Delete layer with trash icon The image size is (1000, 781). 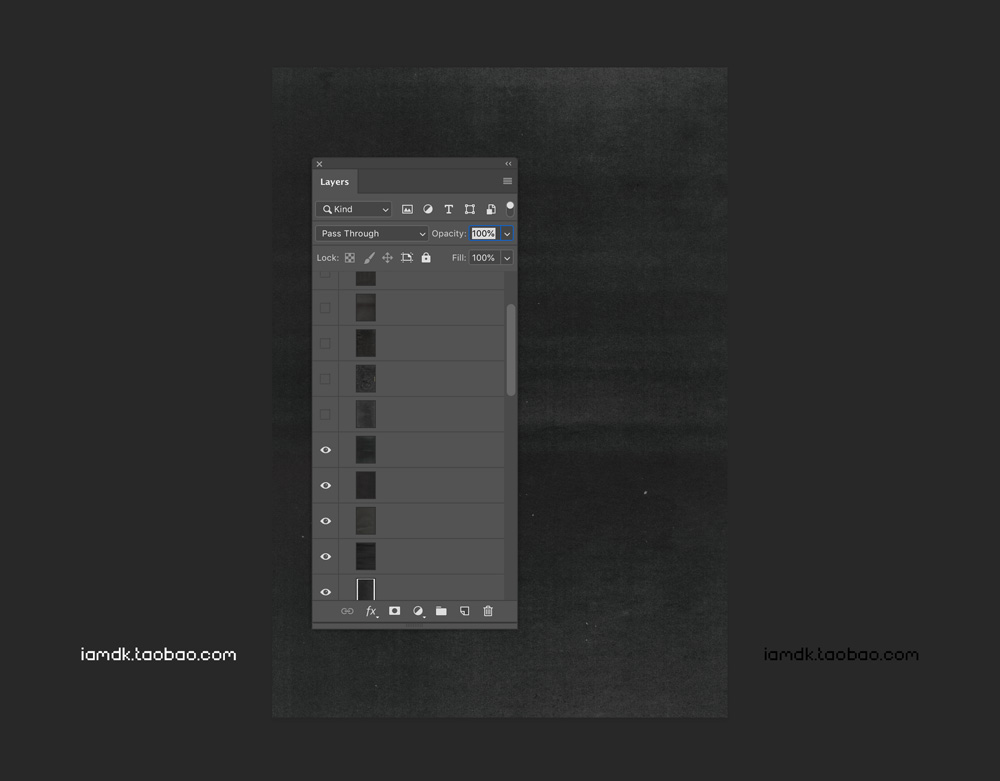tap(488, 611)
